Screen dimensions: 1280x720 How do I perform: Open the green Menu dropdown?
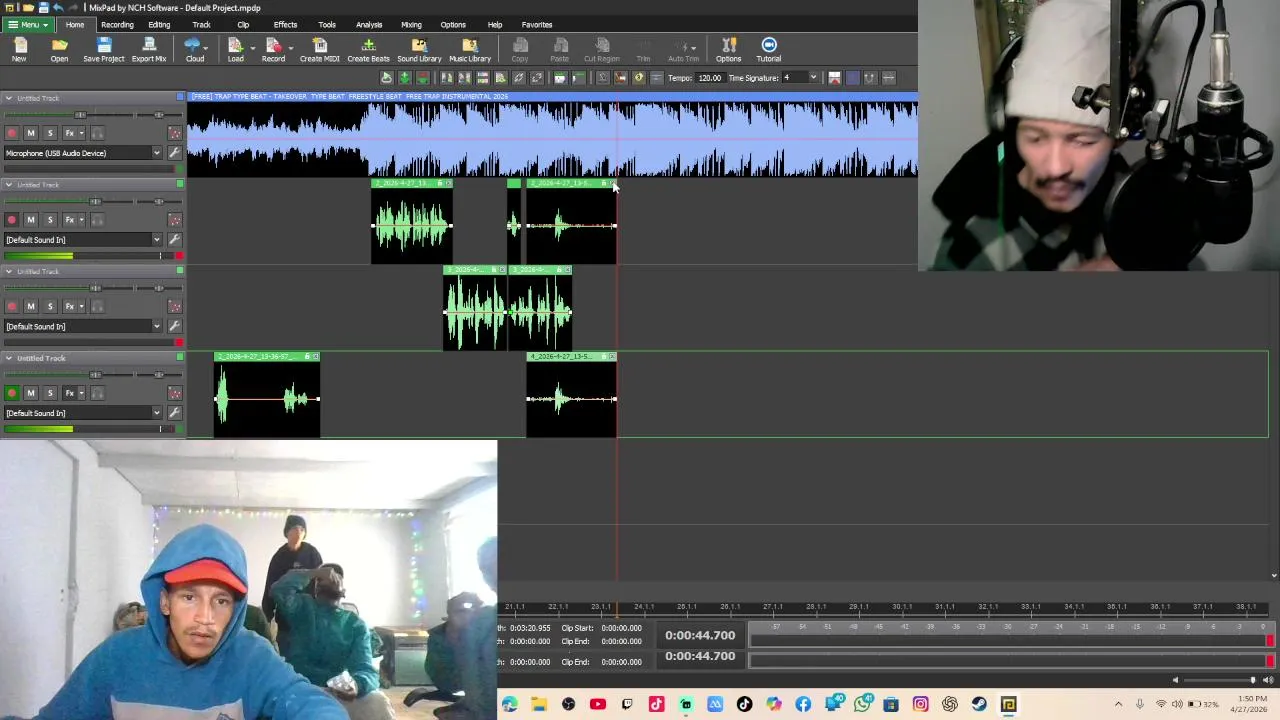(28, 25)
